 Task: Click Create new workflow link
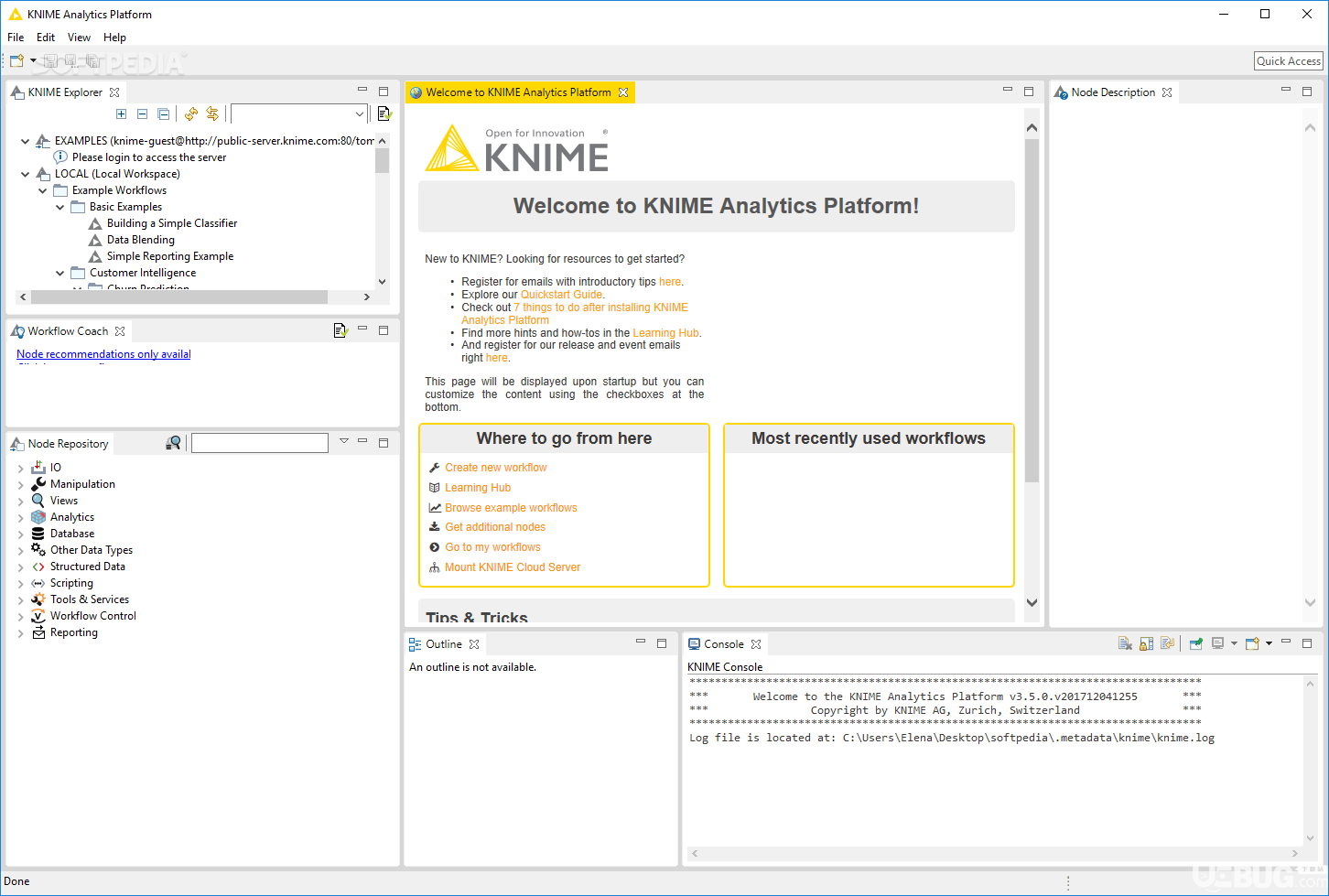pyautogui.click(x=496, y=468)
